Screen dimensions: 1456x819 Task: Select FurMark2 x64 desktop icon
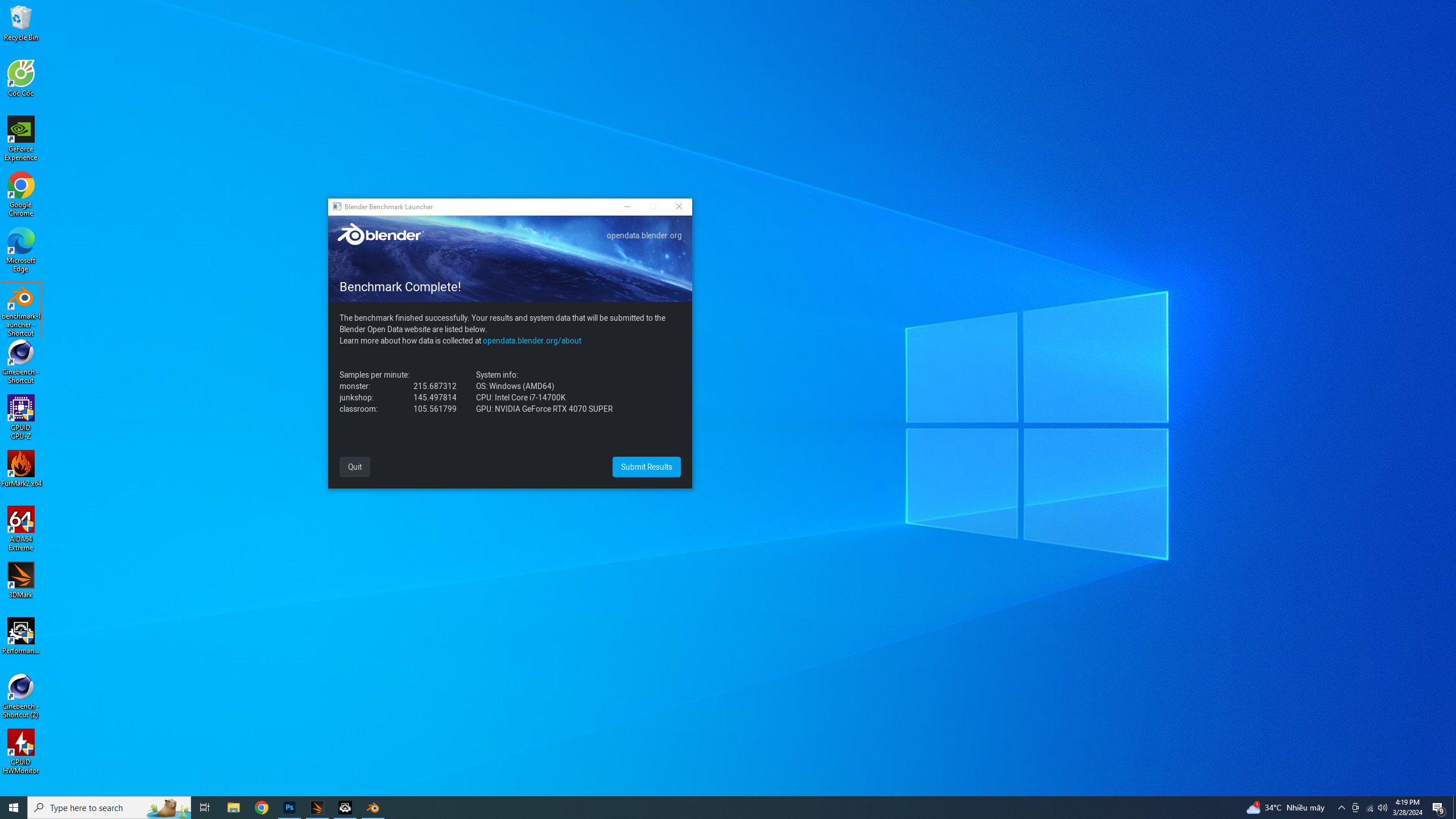21,469
